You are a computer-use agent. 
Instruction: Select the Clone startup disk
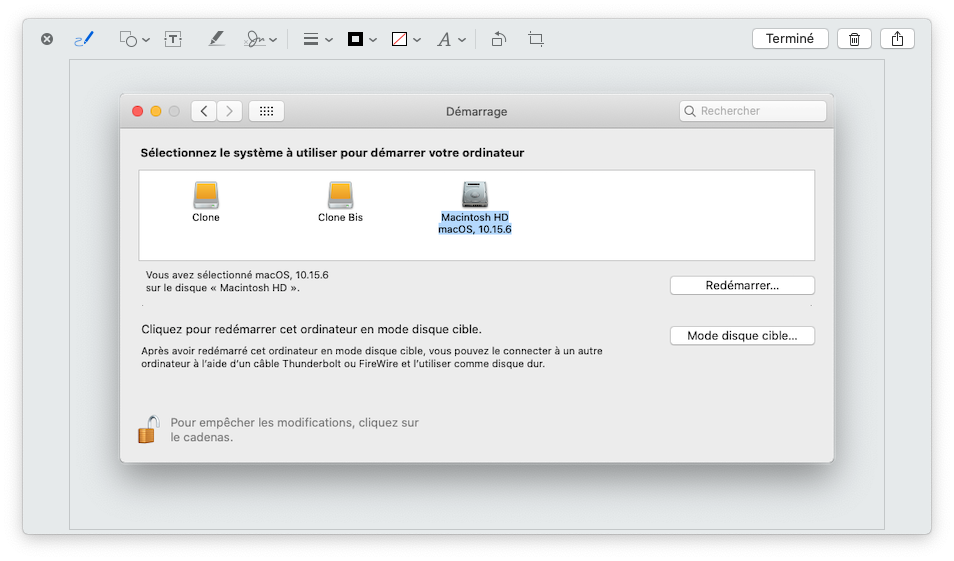(206, 202)
